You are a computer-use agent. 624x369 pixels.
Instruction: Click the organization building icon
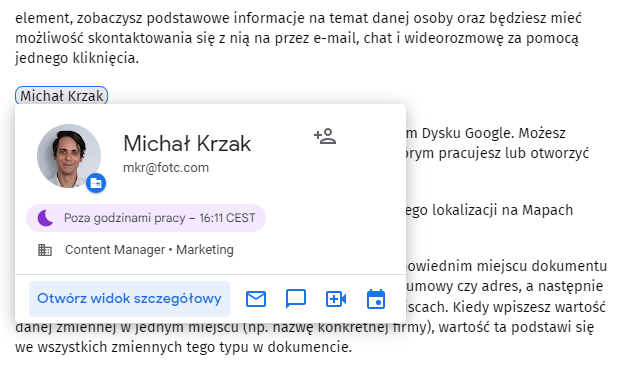pos(45,250)
